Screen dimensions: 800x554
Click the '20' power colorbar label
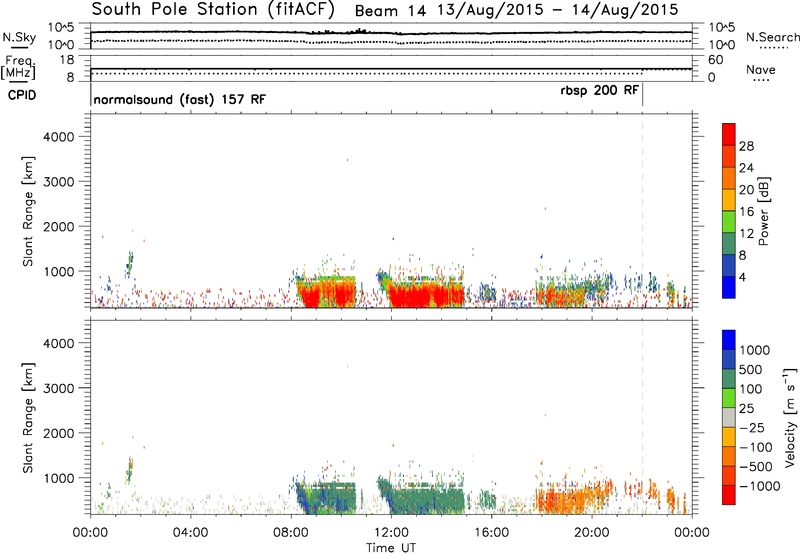(x=746, y=190)
